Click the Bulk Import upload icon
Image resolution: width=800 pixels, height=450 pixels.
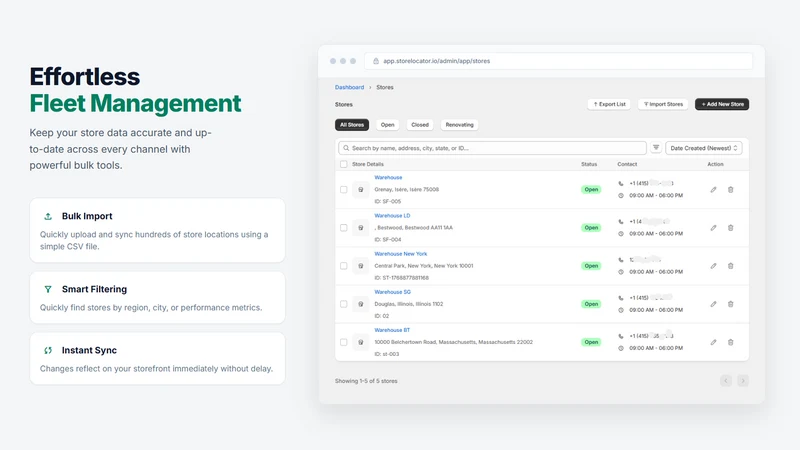(48, 216)
